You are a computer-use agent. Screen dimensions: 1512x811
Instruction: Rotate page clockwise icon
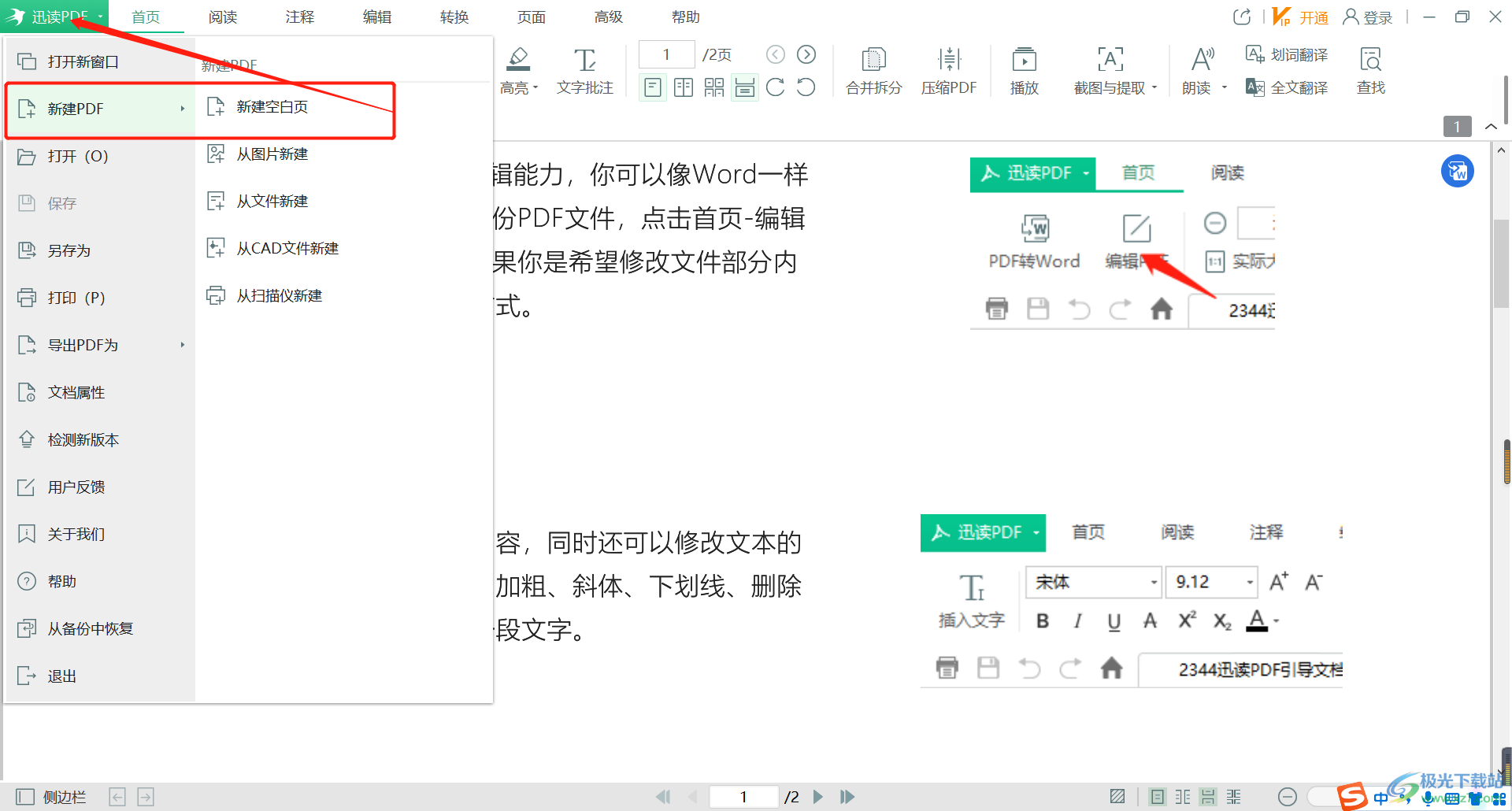pos(775,87)
